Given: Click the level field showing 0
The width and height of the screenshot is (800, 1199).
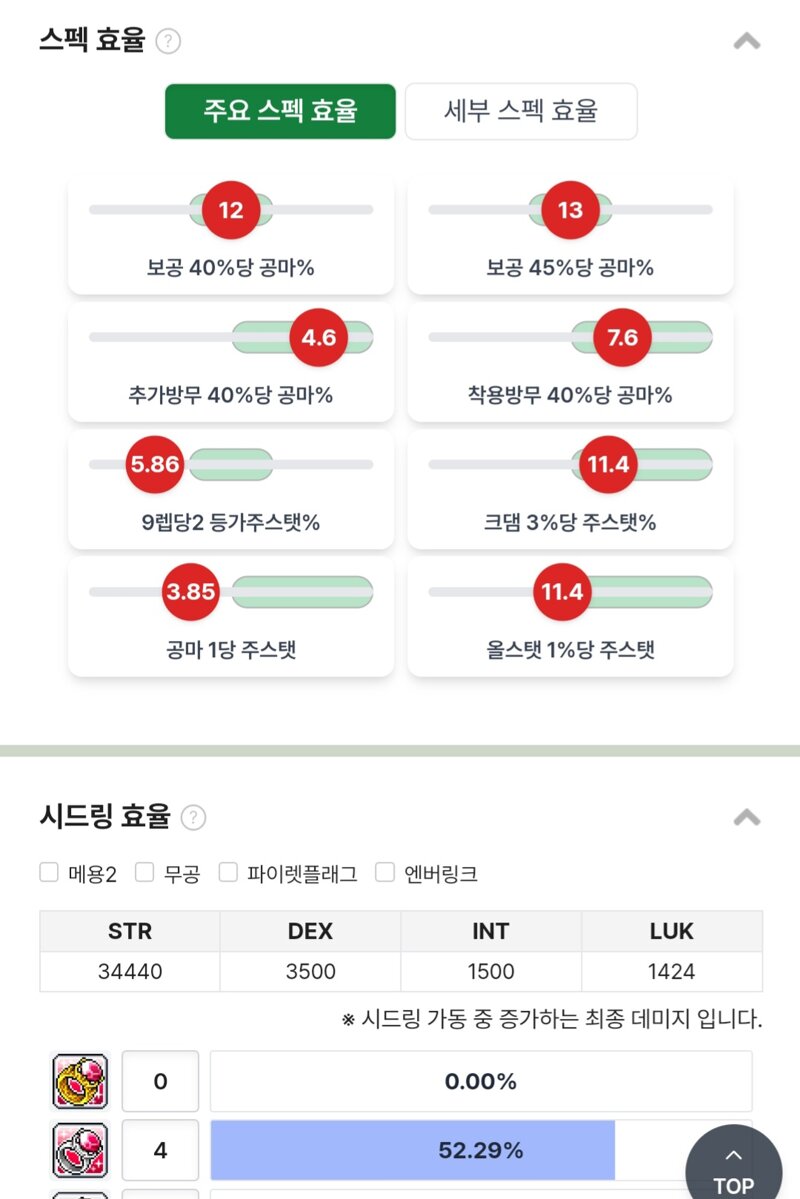Looking at the screenshot, I should (161, 1081).
